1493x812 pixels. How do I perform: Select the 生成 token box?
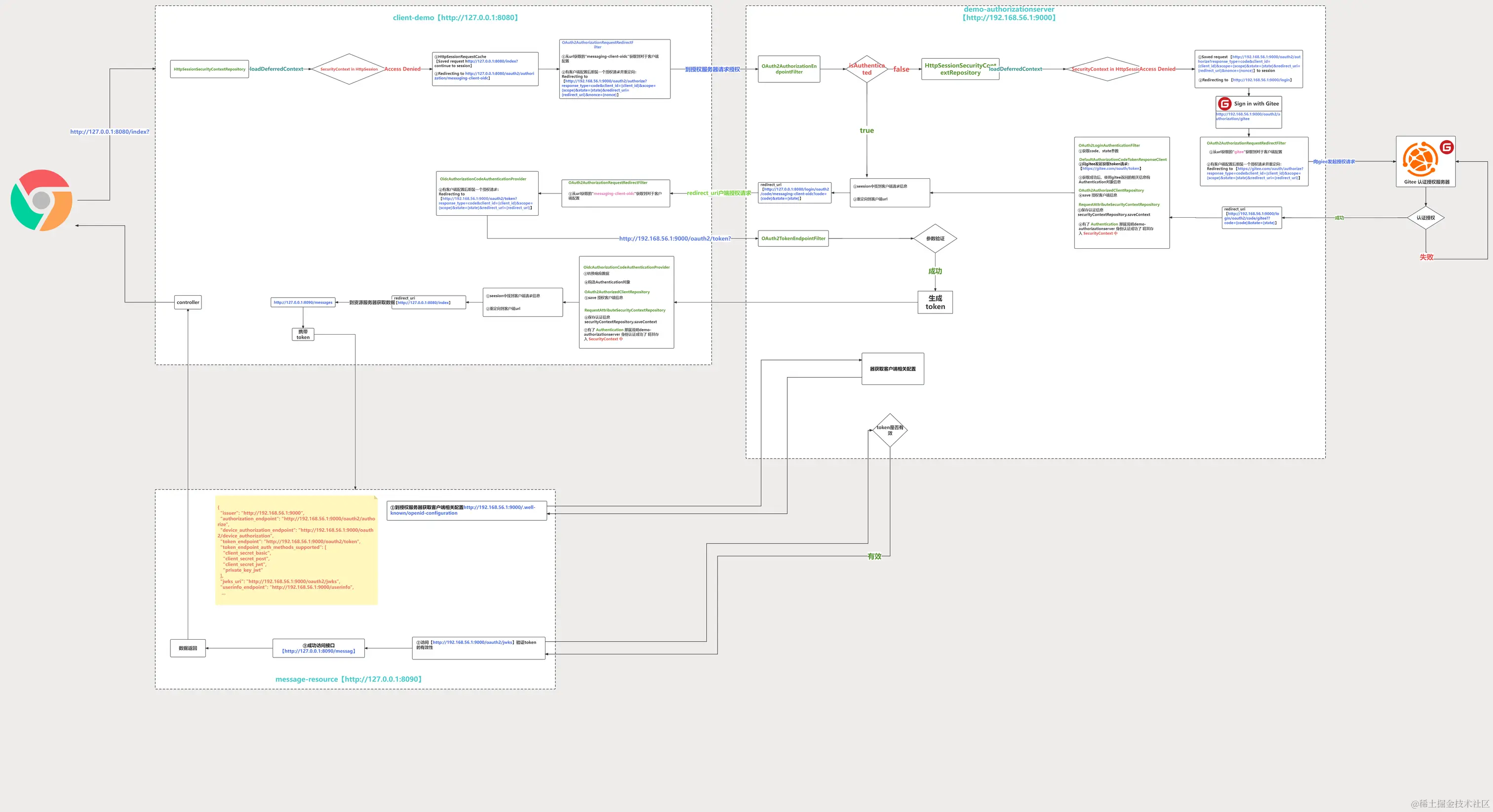935,302
